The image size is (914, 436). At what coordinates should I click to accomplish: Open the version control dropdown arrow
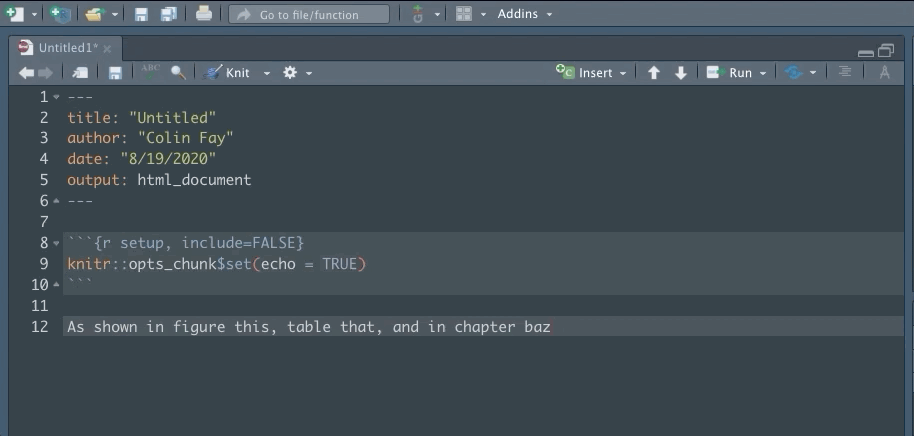click(437, 15)
